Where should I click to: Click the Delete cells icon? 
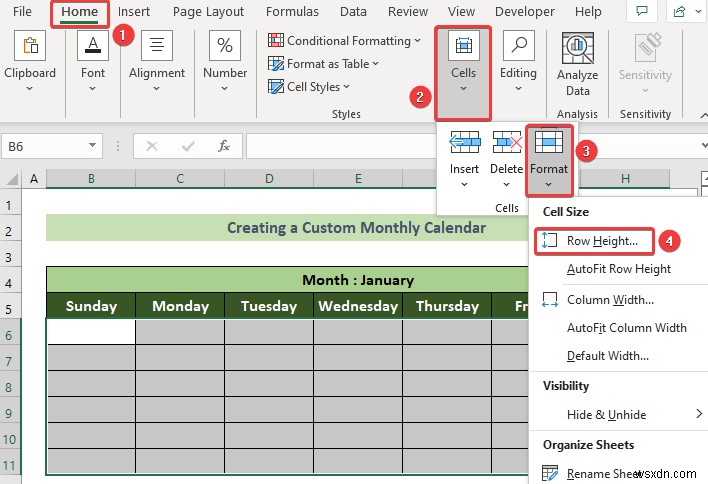pos(507,144)
